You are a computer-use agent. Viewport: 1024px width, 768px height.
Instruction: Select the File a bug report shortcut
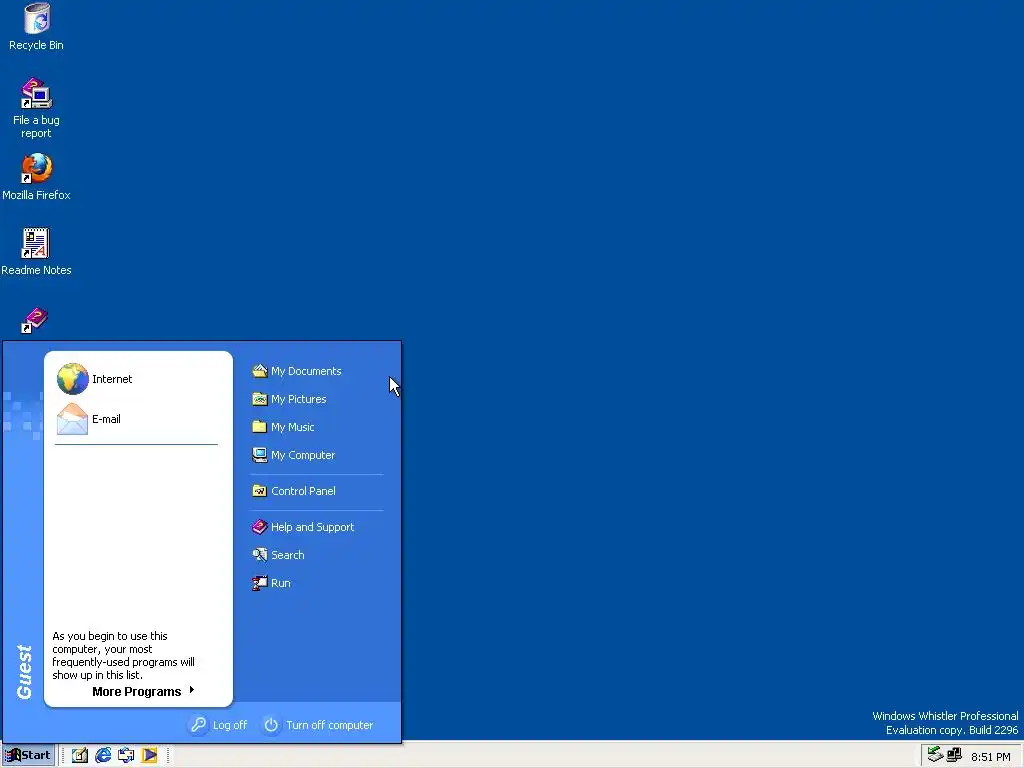36,108
